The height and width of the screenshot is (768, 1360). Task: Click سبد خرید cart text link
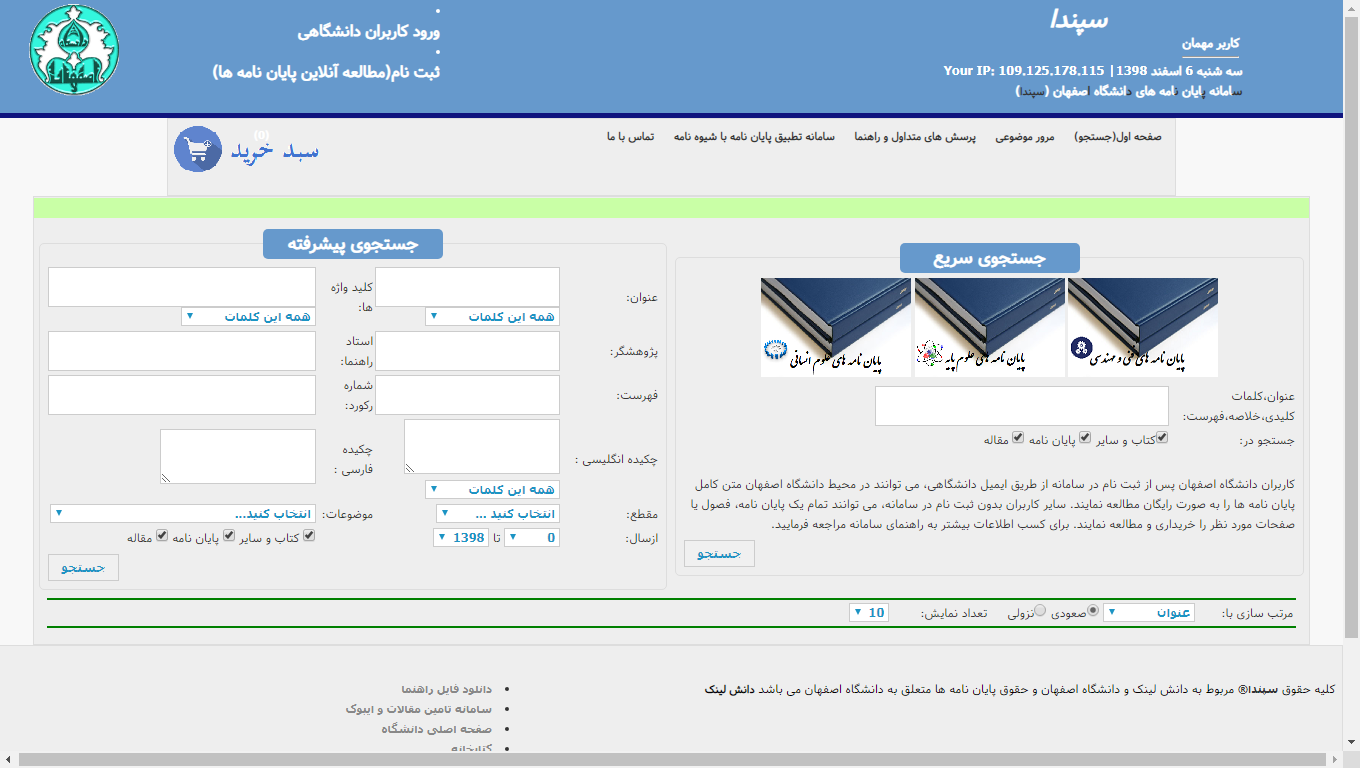(x=275, y=151)
